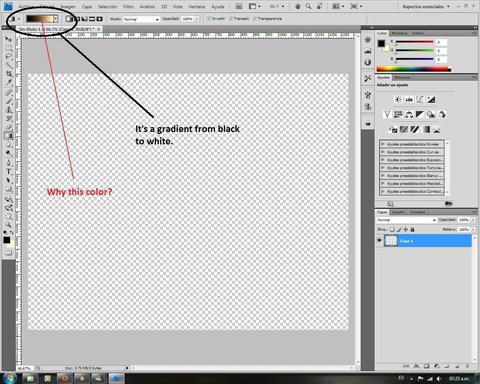Select the Horizontal Type tool
Screen dimensions: 480x384
(8, 172)
